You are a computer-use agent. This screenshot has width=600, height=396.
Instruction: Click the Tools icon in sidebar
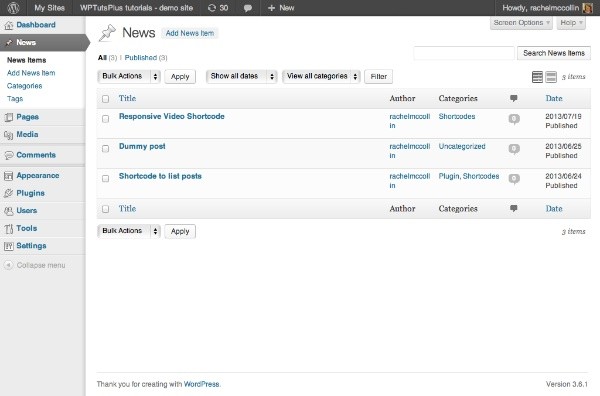pos(8,229)
